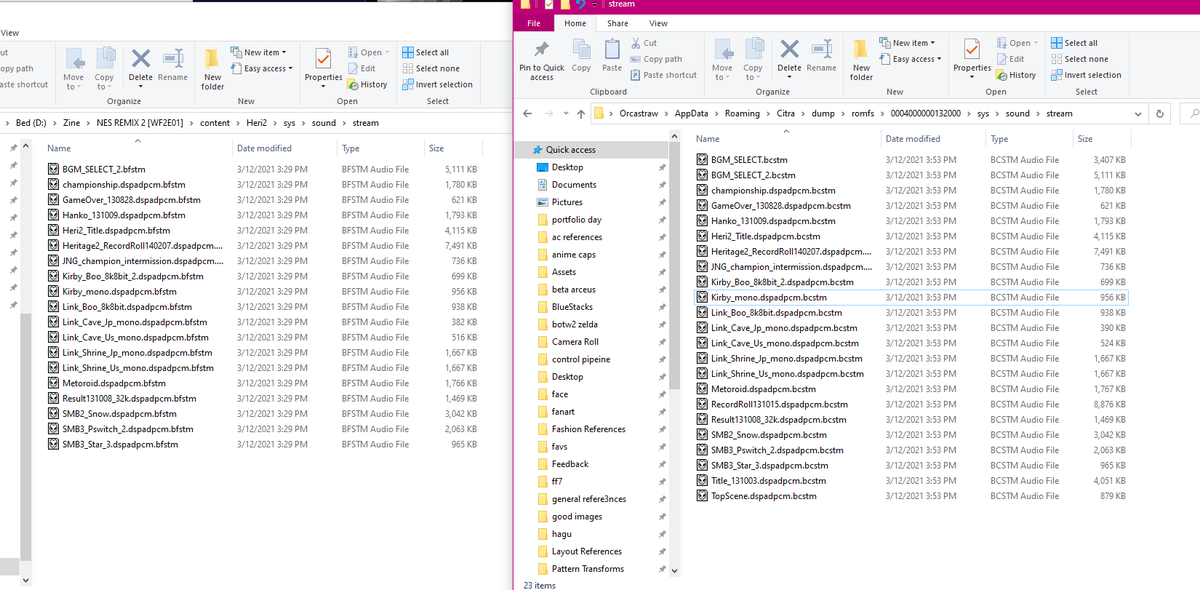Click Pin to Quick access in right window
The width and height of the screenshot is (1200, 590).
(541, 60)
